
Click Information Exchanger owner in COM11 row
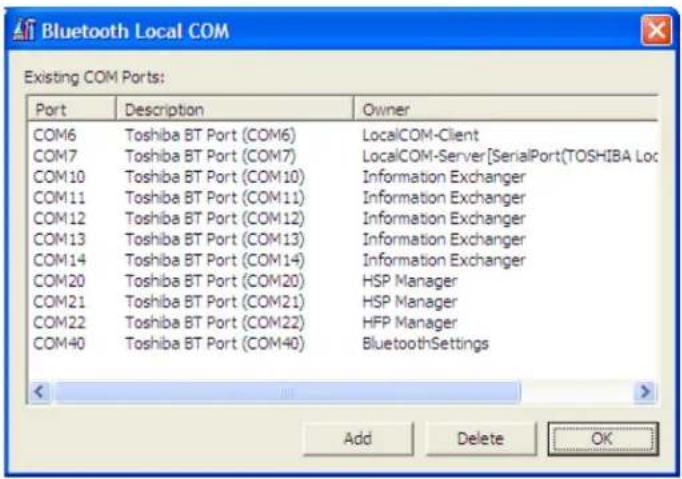(444, 198)
